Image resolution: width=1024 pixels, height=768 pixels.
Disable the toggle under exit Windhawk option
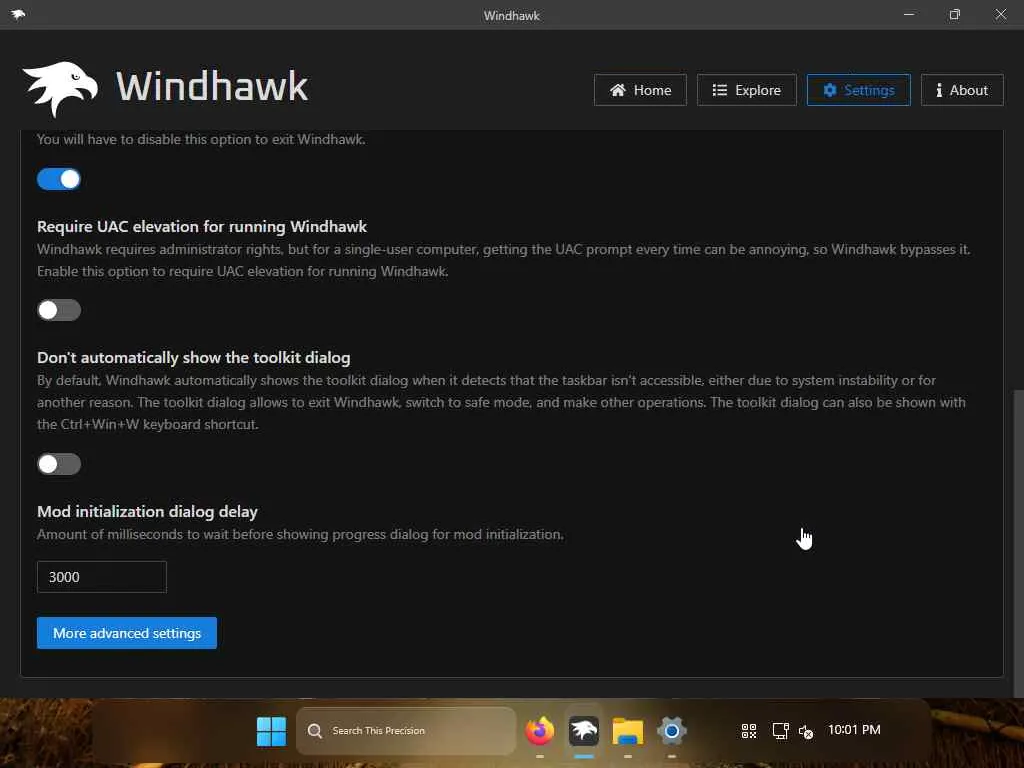(59, 179)
